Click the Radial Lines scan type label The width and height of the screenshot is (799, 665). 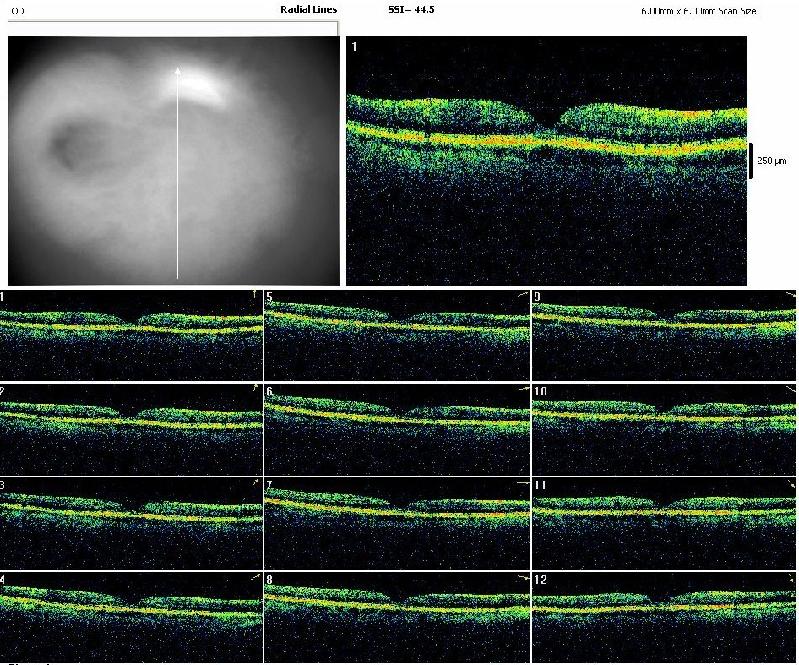click(309, 10)
